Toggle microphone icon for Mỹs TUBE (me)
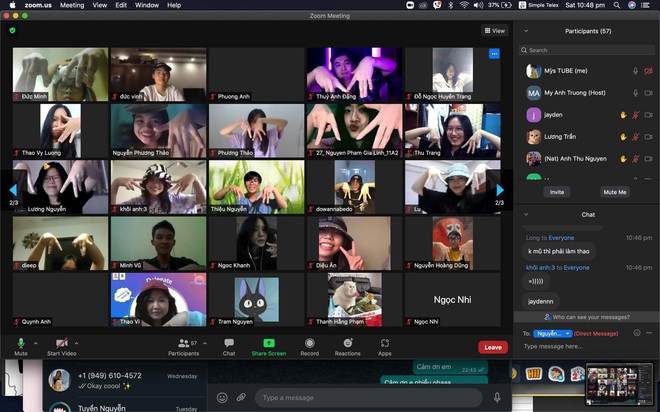660x412 pixels. click(636, 71)
